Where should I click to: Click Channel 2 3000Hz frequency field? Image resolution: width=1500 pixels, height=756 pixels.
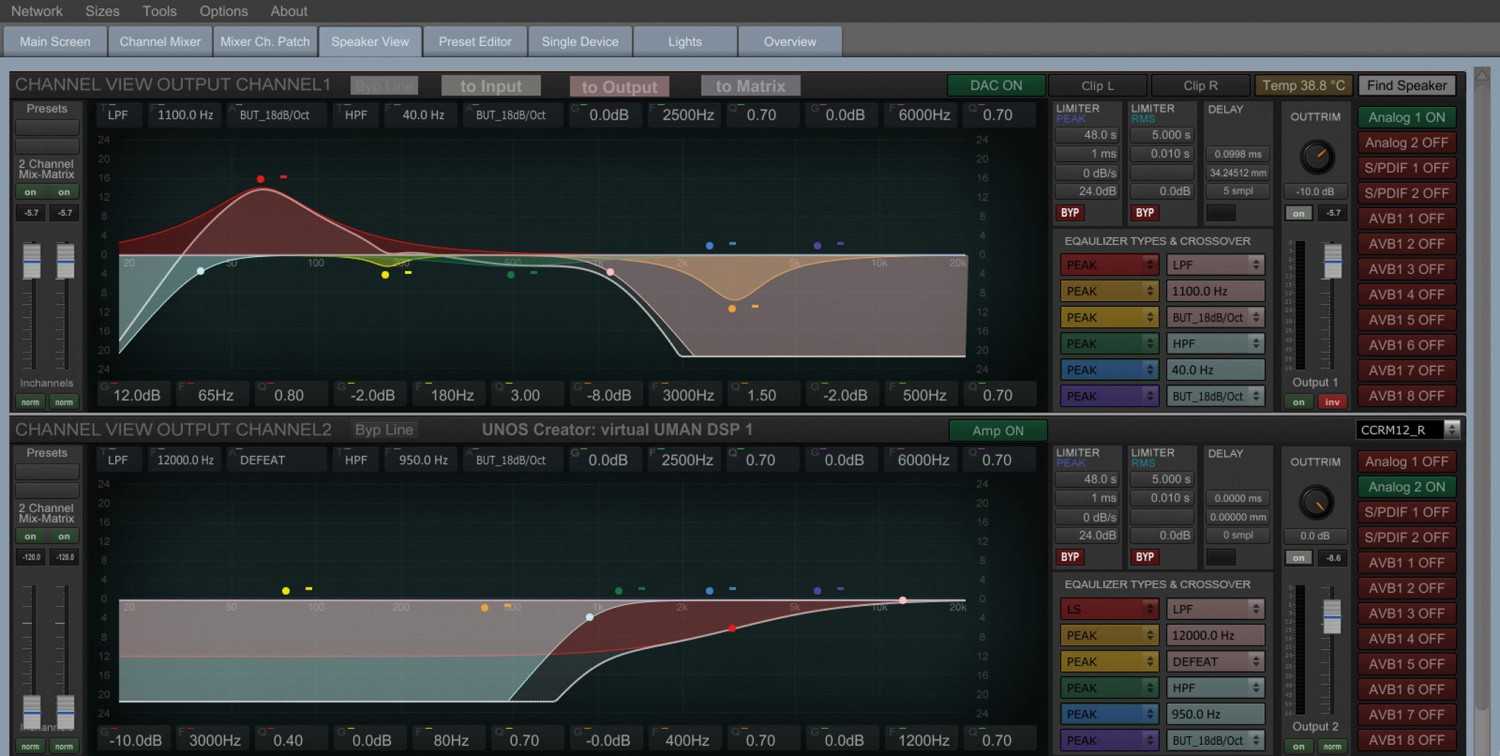point(215,741)
